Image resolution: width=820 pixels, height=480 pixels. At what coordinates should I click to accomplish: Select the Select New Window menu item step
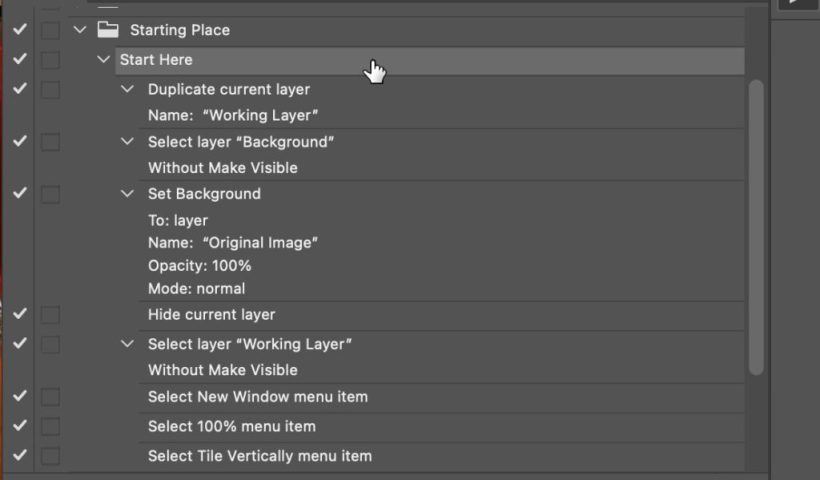coord(258,397)
